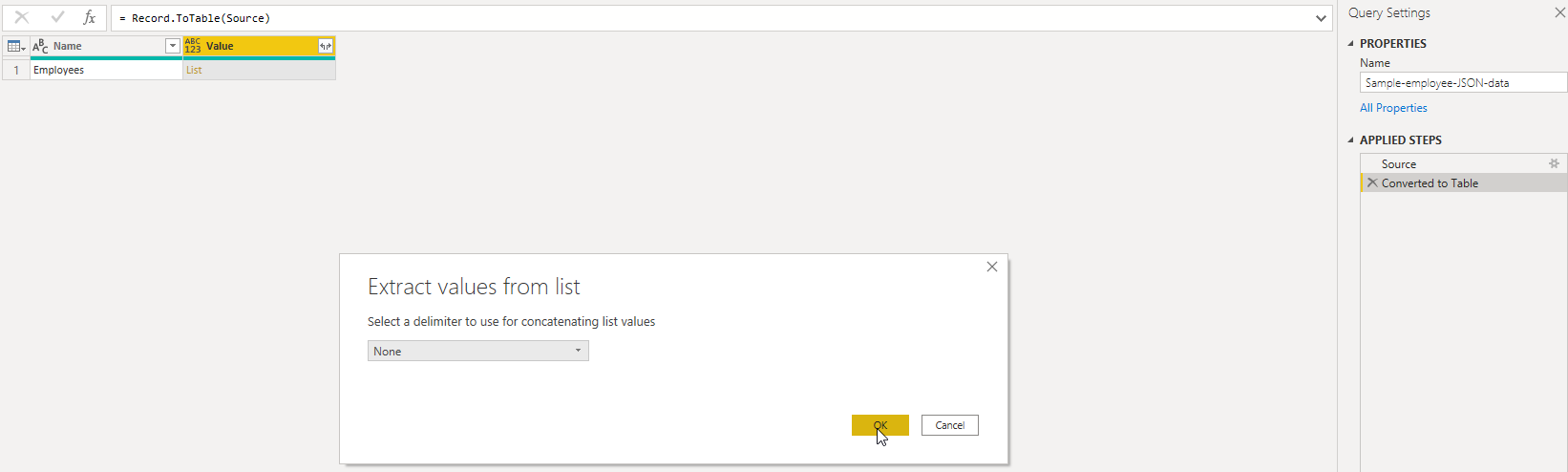Close the Extract values dialog
Screen dimensions: 1568x472
click(x=992, y=267)
